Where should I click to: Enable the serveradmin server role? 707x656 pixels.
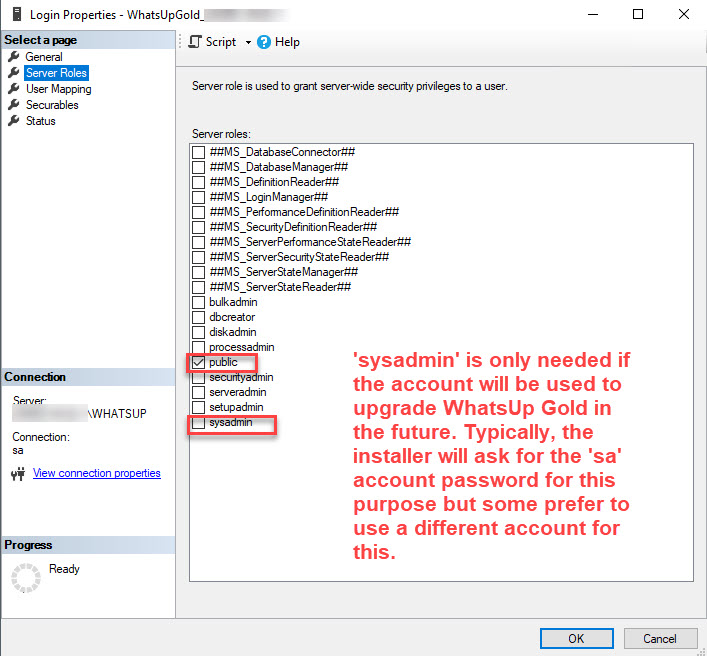click(198, 392)
